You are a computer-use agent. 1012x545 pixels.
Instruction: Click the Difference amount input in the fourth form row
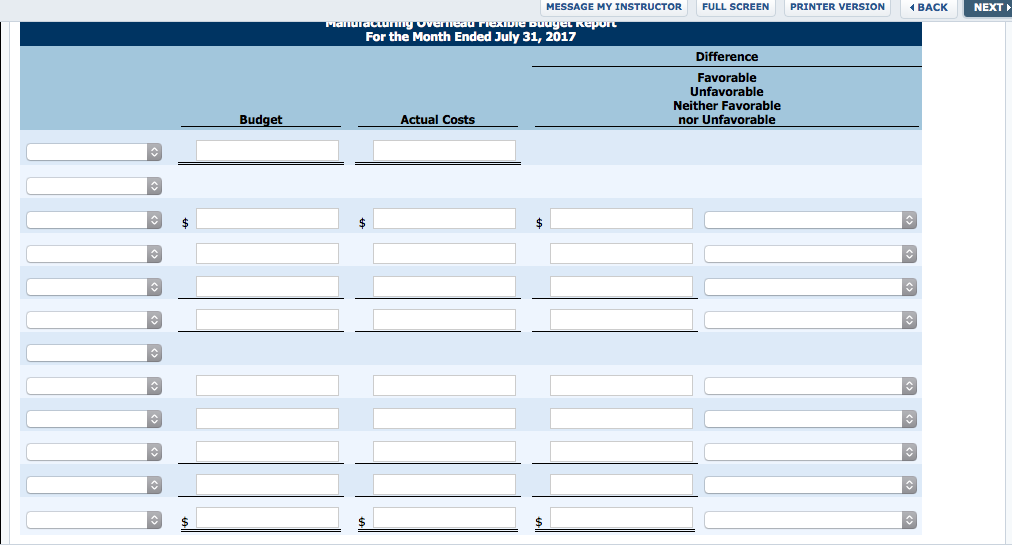pos(621,253)
